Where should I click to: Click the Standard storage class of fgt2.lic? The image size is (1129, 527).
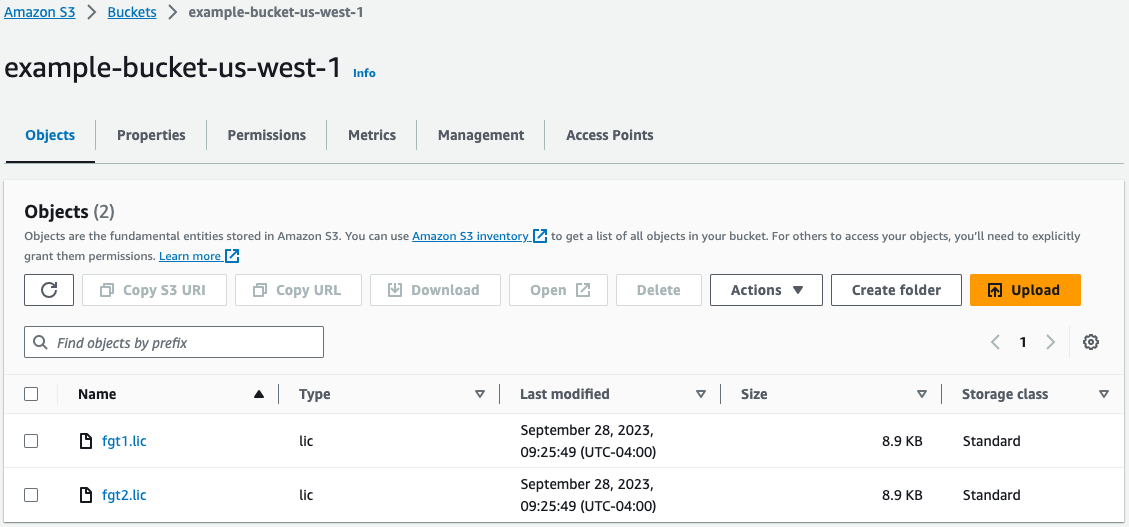[x=991, y=495]
